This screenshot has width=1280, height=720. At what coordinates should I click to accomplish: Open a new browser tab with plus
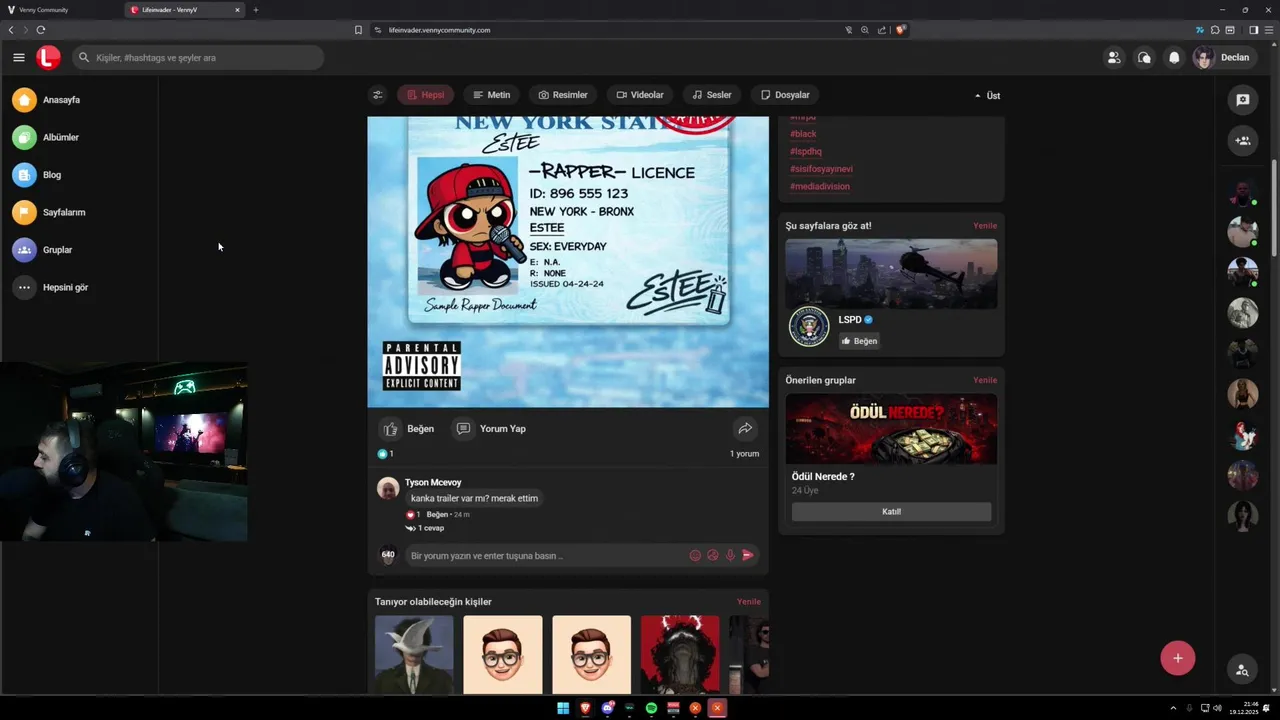(256, 10)
